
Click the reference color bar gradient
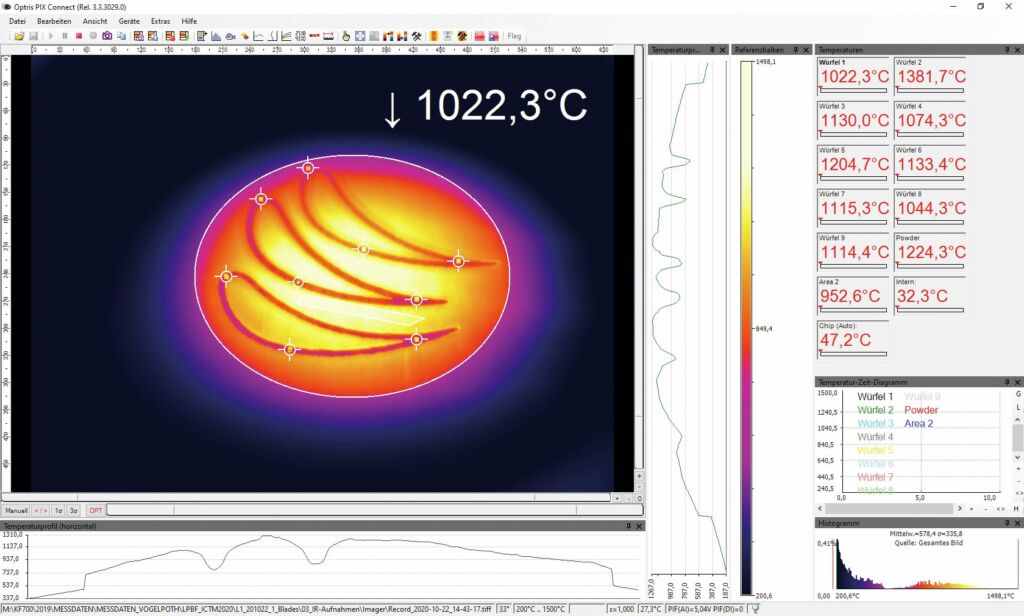pyautogui.click(x=746, y=328)
